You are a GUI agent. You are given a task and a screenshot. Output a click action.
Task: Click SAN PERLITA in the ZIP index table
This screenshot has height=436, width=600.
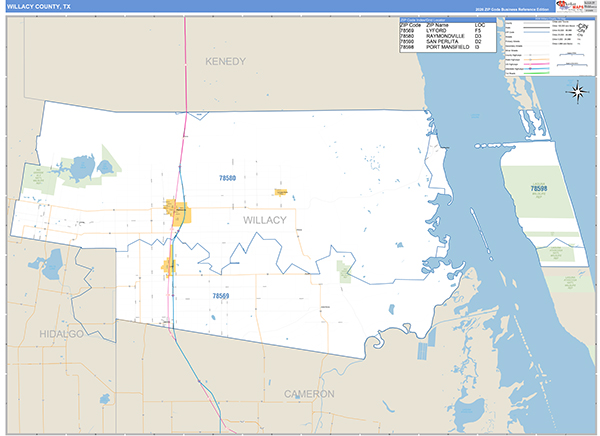(442, 41)
